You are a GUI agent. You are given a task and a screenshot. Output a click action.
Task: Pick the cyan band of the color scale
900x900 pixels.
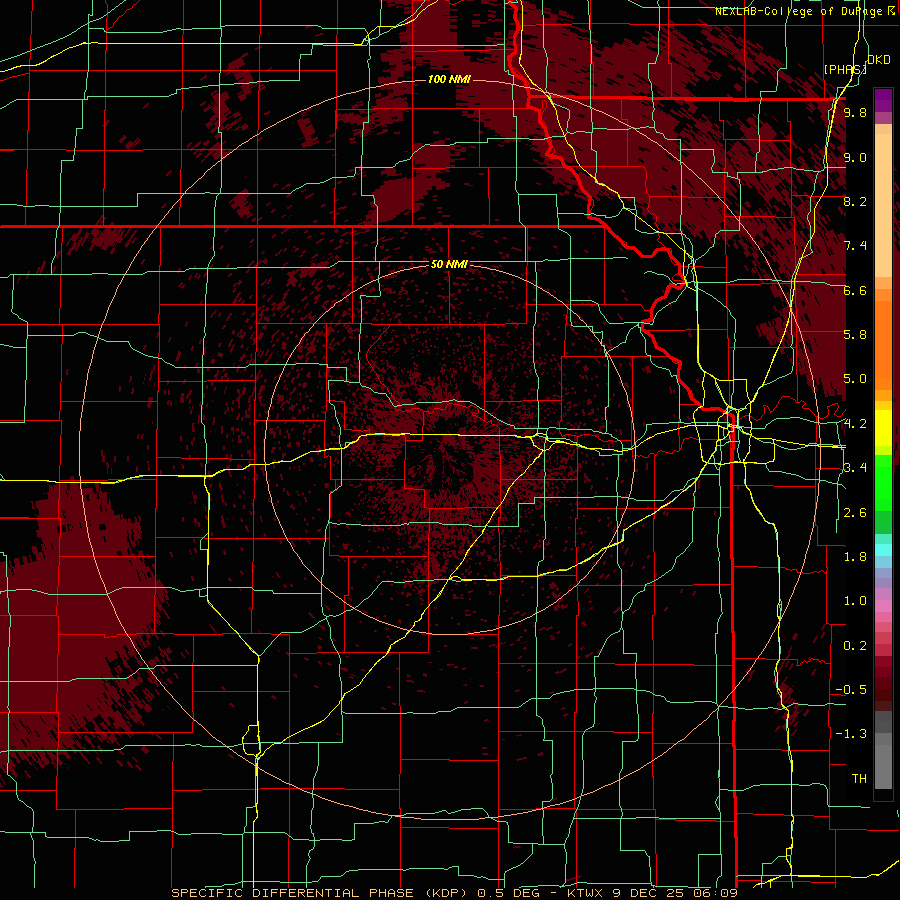[x=883, y=550]
